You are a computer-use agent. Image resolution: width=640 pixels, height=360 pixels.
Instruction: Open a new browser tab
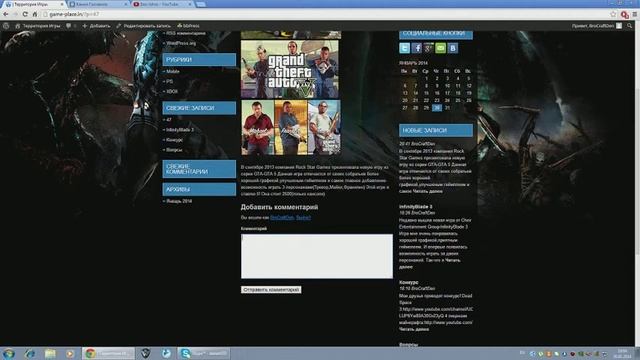[200, 4]
